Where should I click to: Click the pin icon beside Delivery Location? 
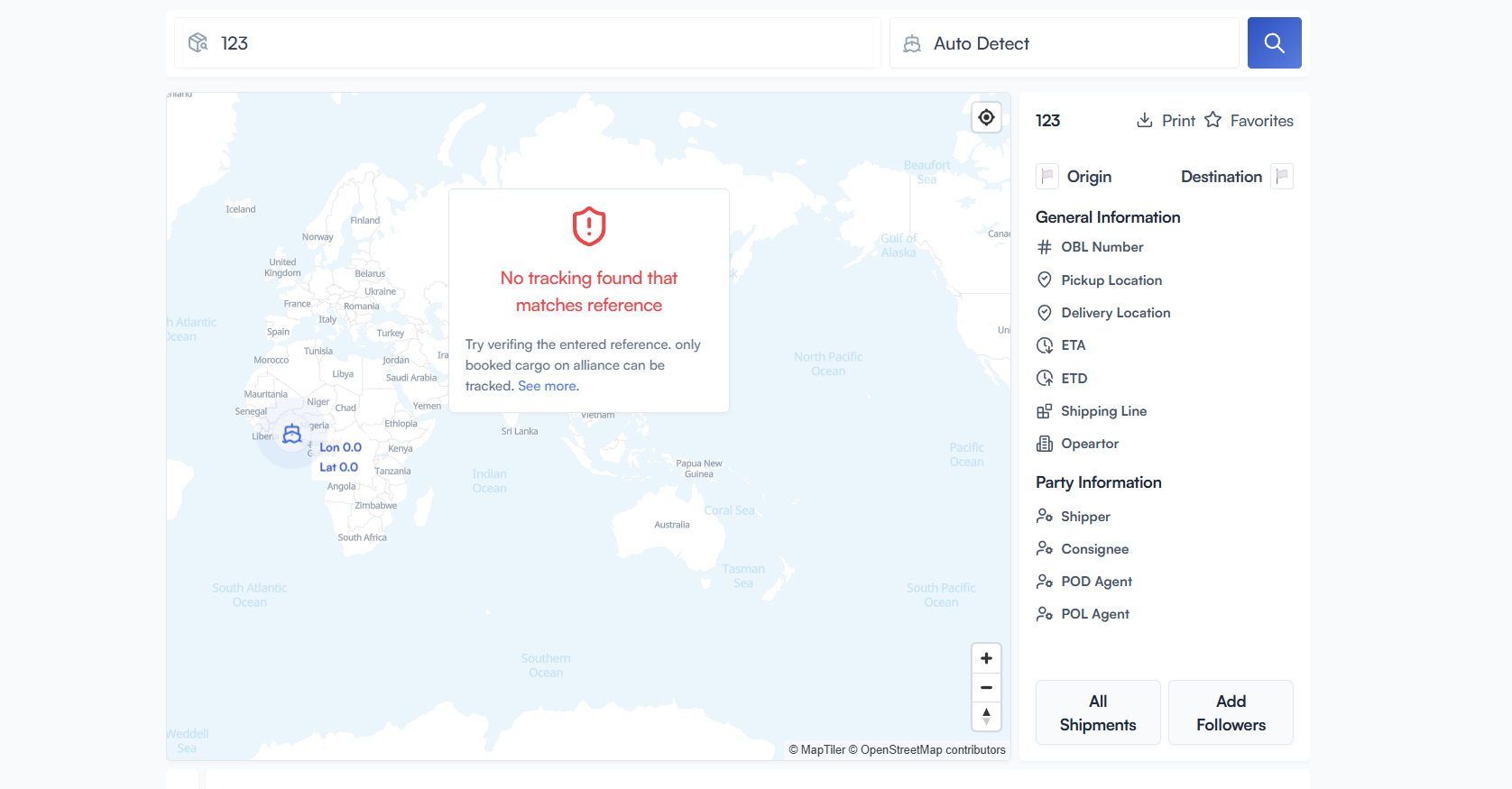point(1045,313)
